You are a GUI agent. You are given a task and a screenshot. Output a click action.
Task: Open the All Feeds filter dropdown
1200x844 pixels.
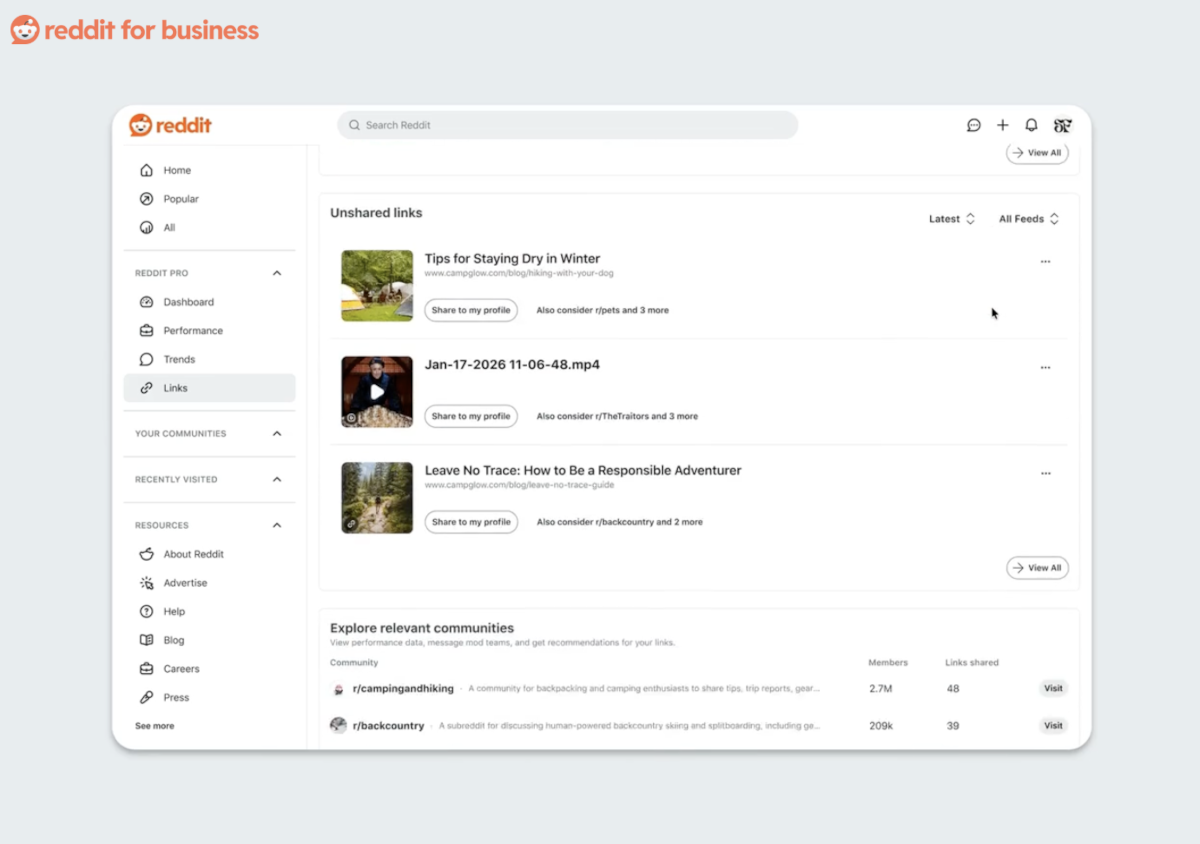coord(1028,219)
